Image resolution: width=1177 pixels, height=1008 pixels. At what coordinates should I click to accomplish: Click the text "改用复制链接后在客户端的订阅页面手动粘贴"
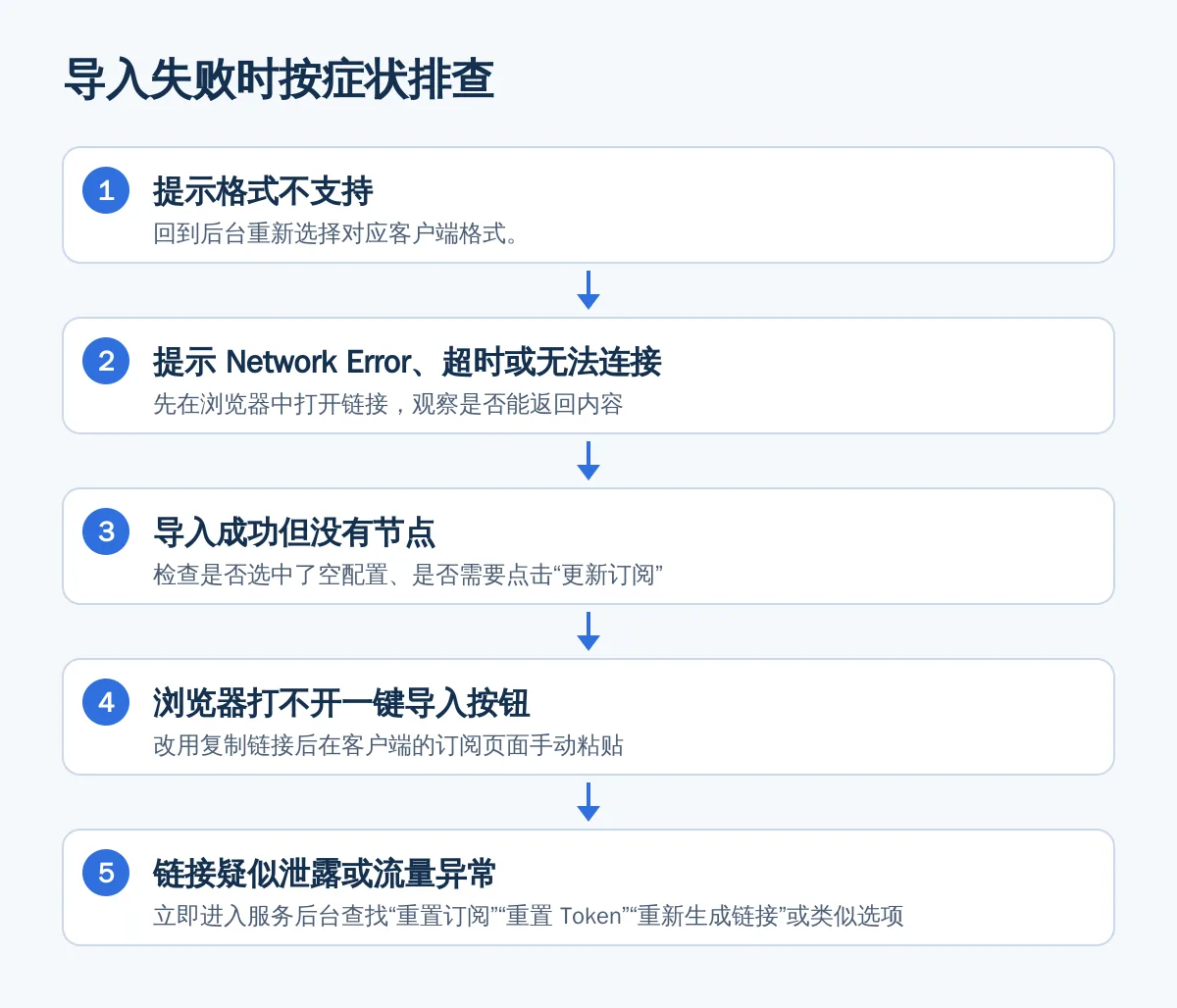[388, 745]
